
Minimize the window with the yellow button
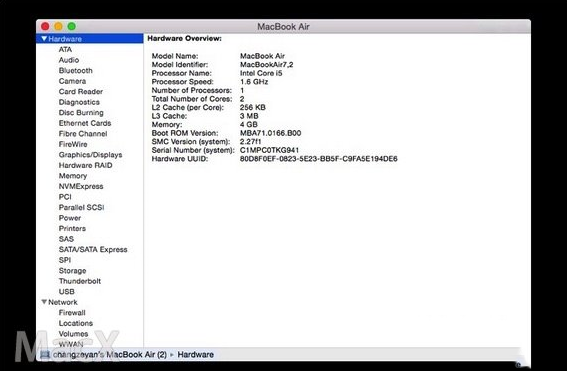tap(59, 26)
